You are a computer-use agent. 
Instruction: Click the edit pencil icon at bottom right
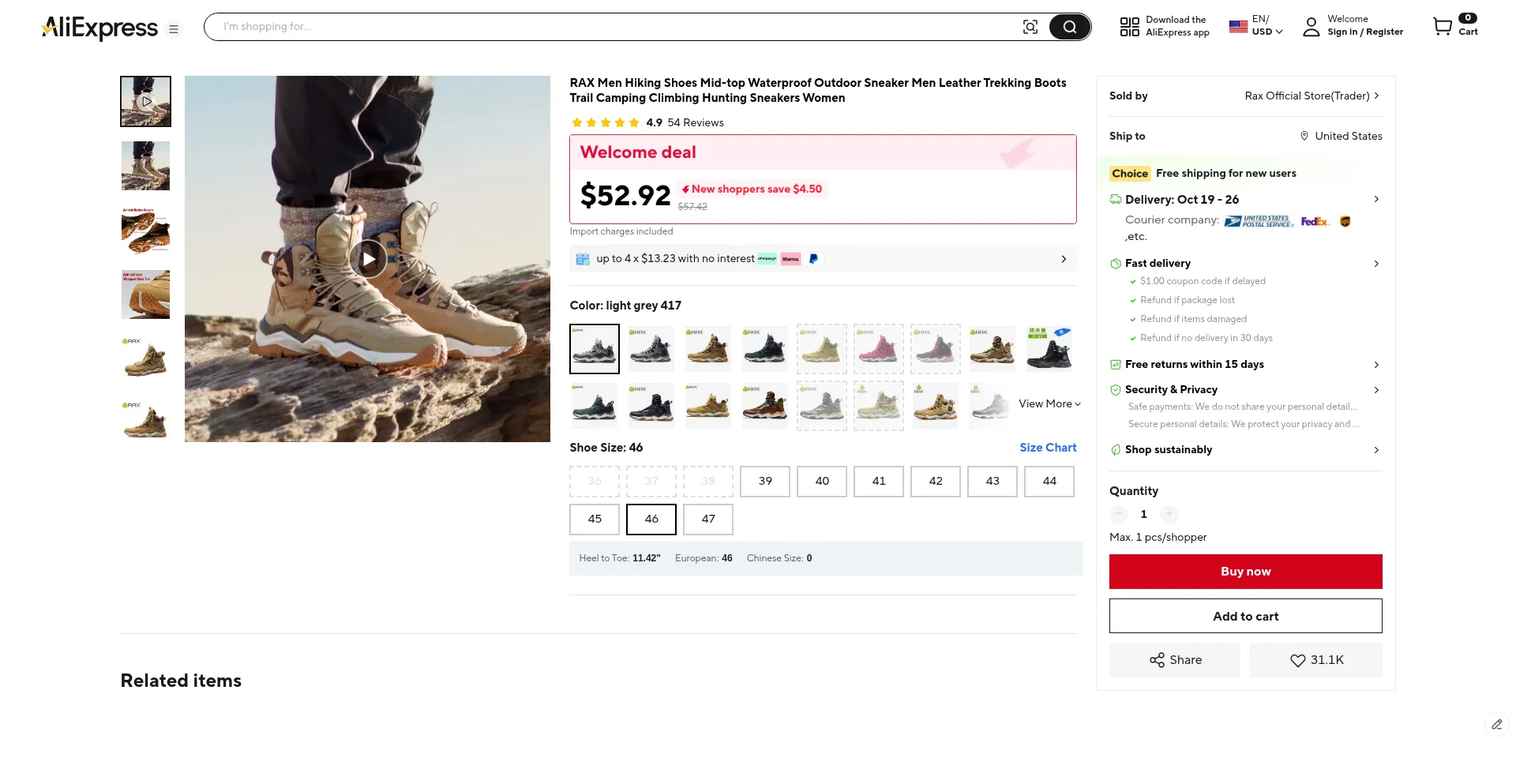click(x=1496, y=724)
